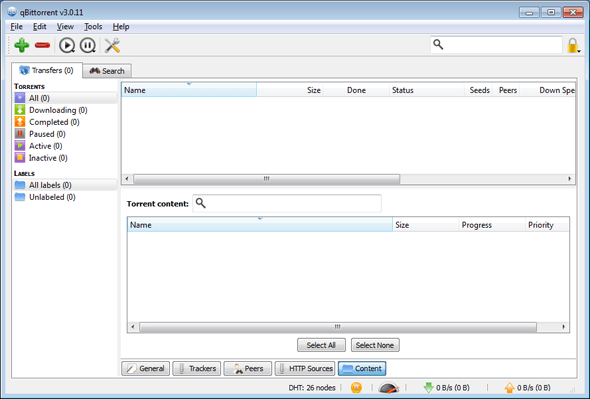The image size is (590, 399).
Task: Sort transfer list by Done column
Action: (356, 90)
